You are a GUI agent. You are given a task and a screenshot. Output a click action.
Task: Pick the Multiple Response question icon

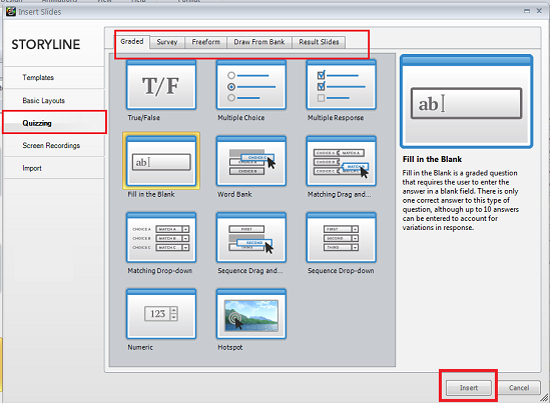pyautogui.click(x=341, y=85)
